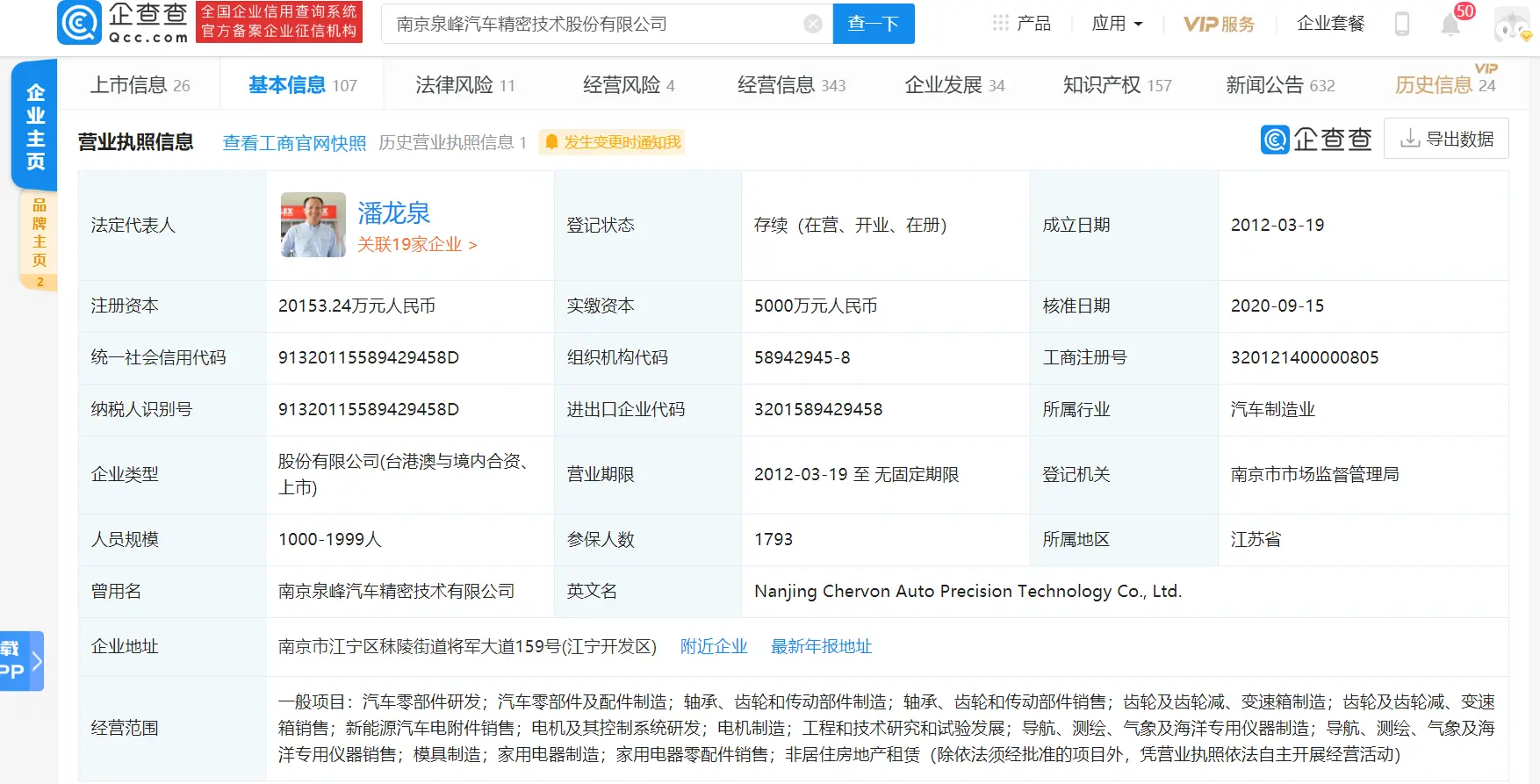Select approval date 2020-09-15

pyautogui.click(x=1277, y=306)
